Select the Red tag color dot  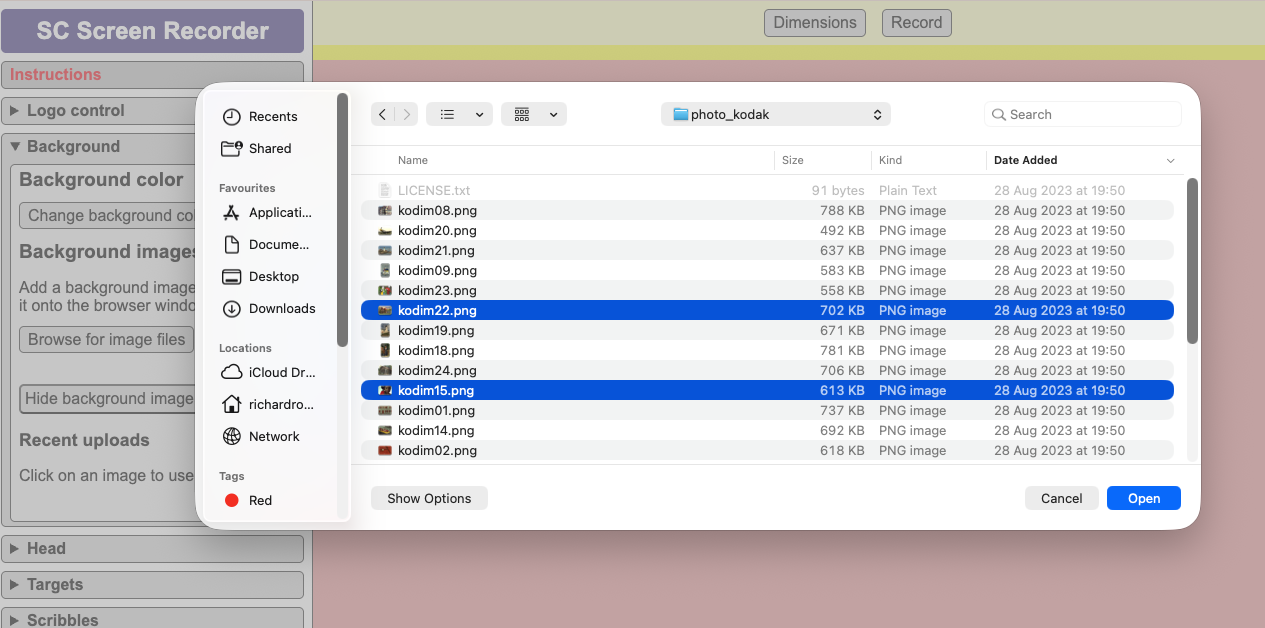(231, 500)
